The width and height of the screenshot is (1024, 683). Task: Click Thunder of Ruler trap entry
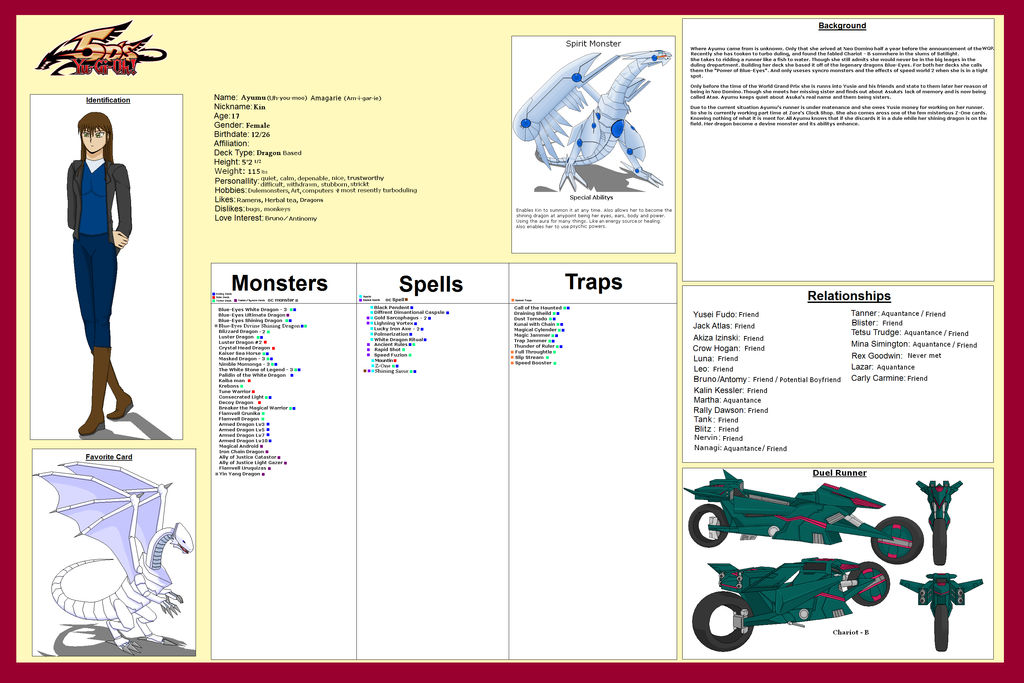coord(538,346)
